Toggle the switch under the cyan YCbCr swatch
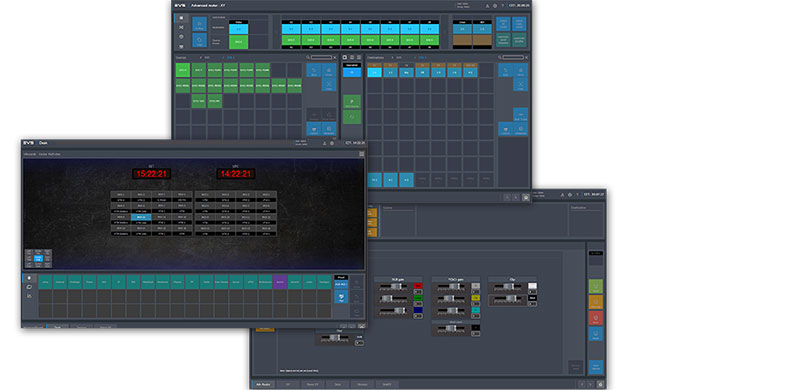The image size is (800, 390). (x=476, y=316)
